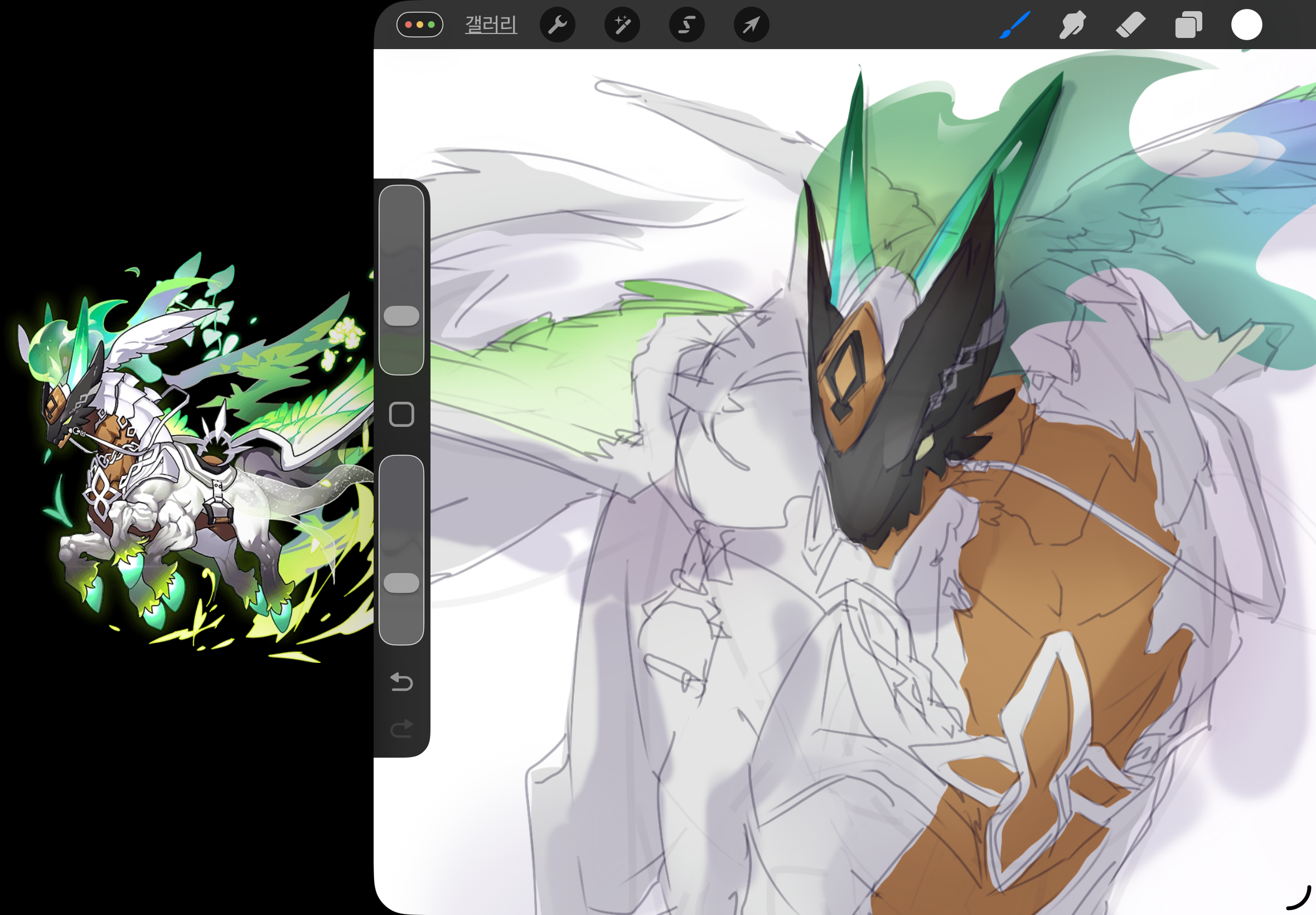Screen dimensions: 1316x915
Task: Open the Layers panel
Action: 1188,25
